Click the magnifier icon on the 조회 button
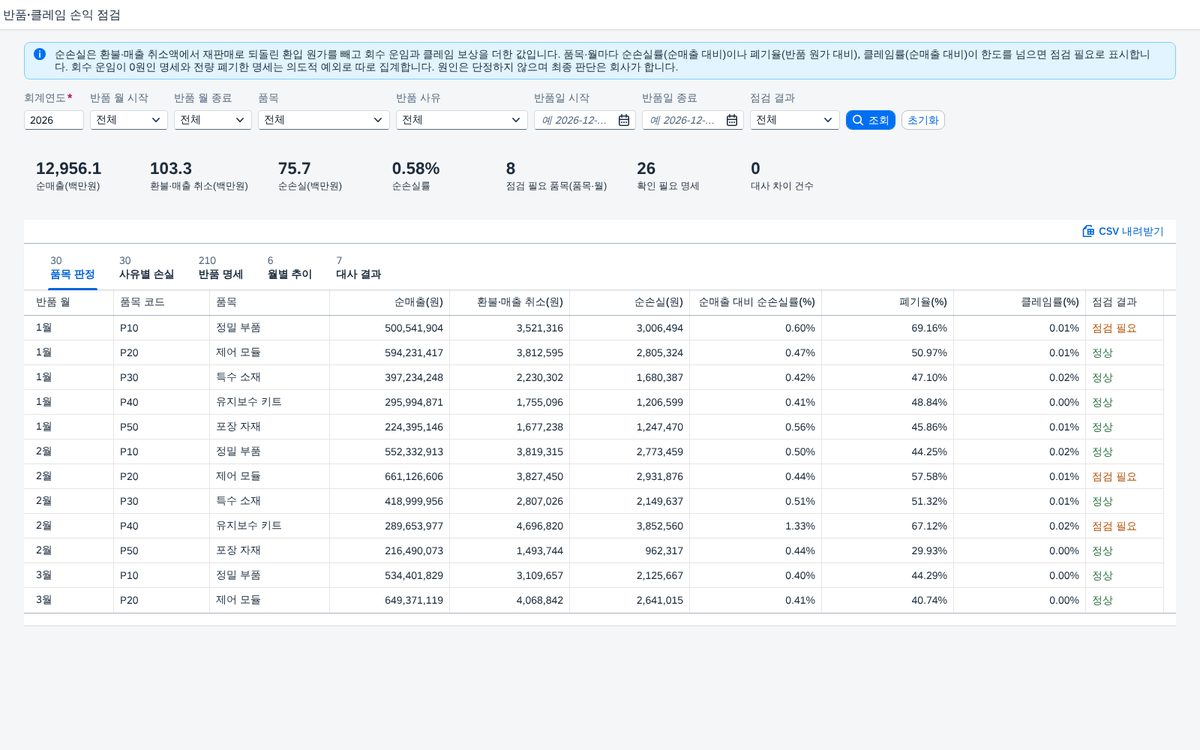Image resolution: width=1200 pixels, height=750 pixels. click(x=858, y=120)
